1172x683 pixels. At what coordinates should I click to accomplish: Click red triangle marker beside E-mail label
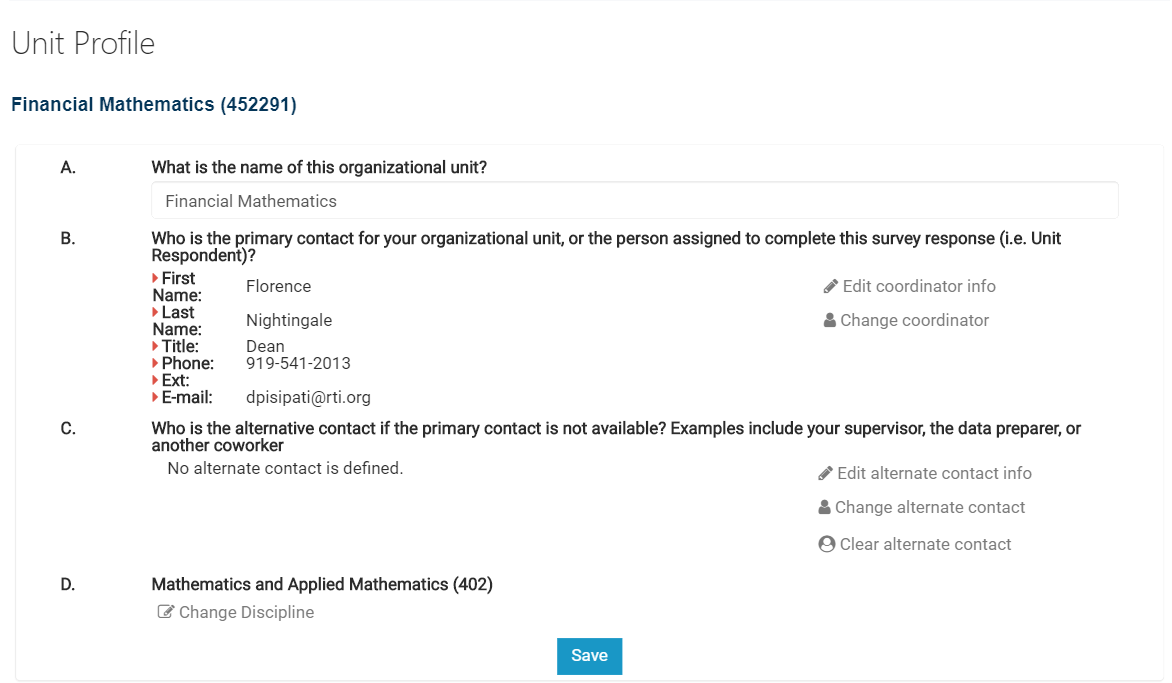155,398
